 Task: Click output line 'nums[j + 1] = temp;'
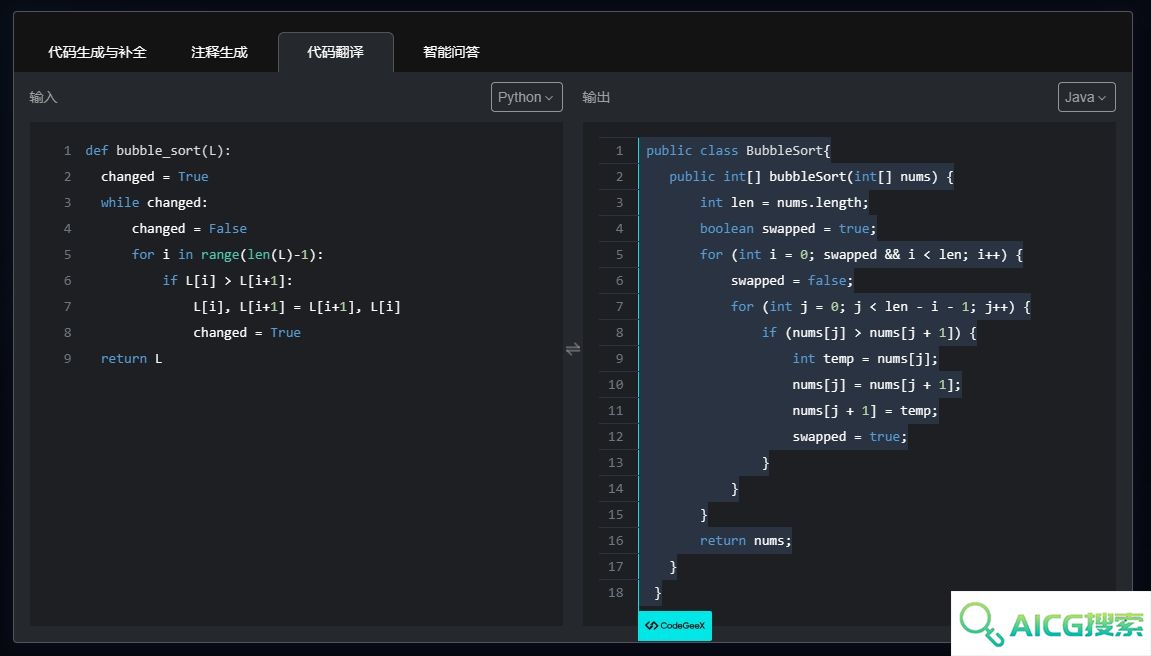click(x=865, y=411)
